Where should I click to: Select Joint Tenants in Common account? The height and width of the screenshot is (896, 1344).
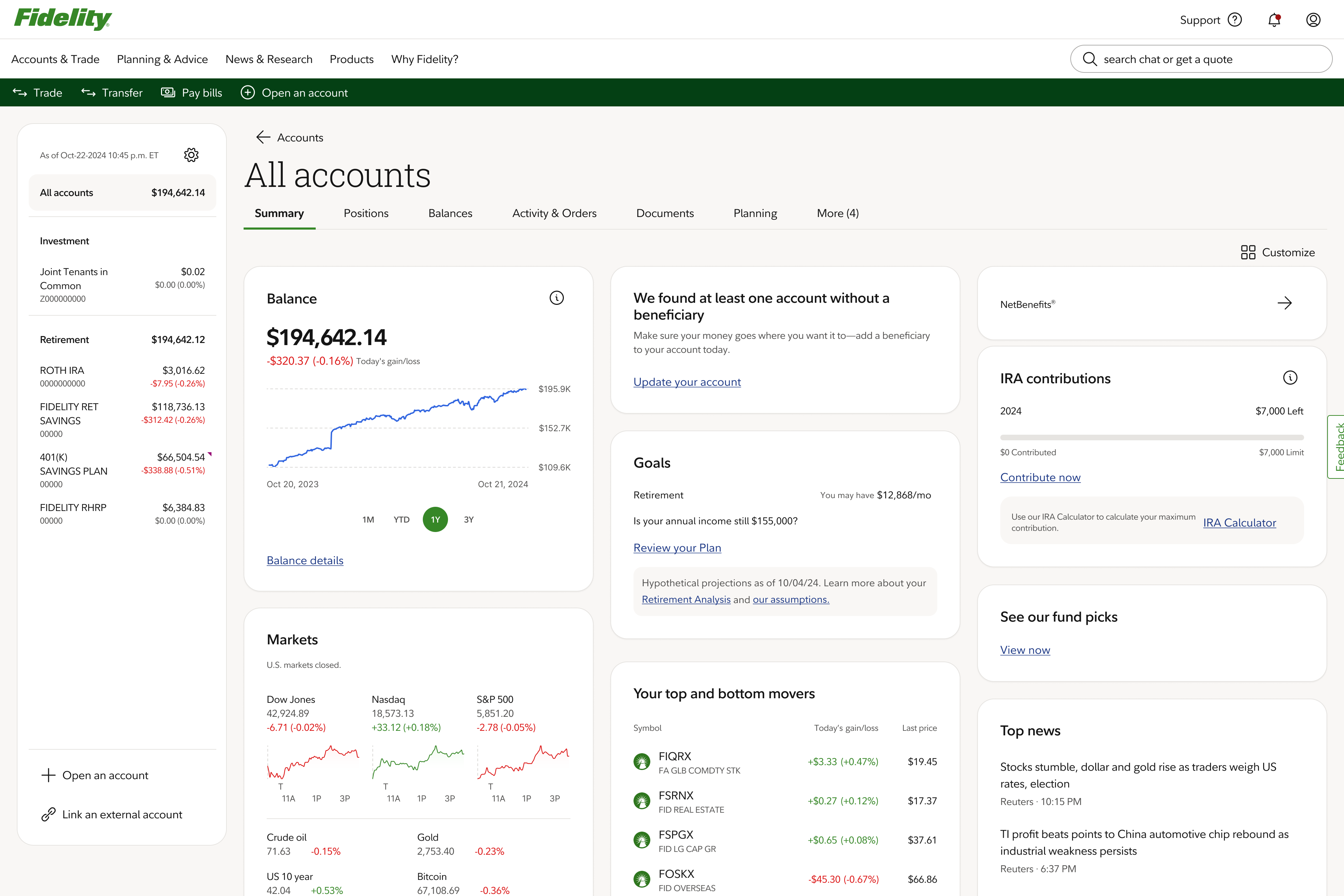(122, 285)
